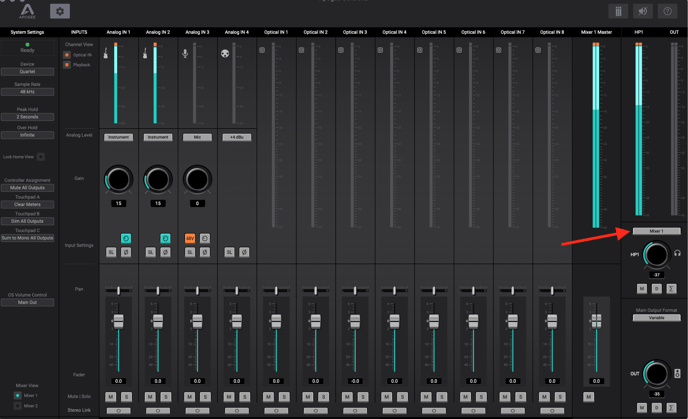The image size is (688, 419).
Task: Click the guitar icon on Analog IN 1
Action: point(106,54)
